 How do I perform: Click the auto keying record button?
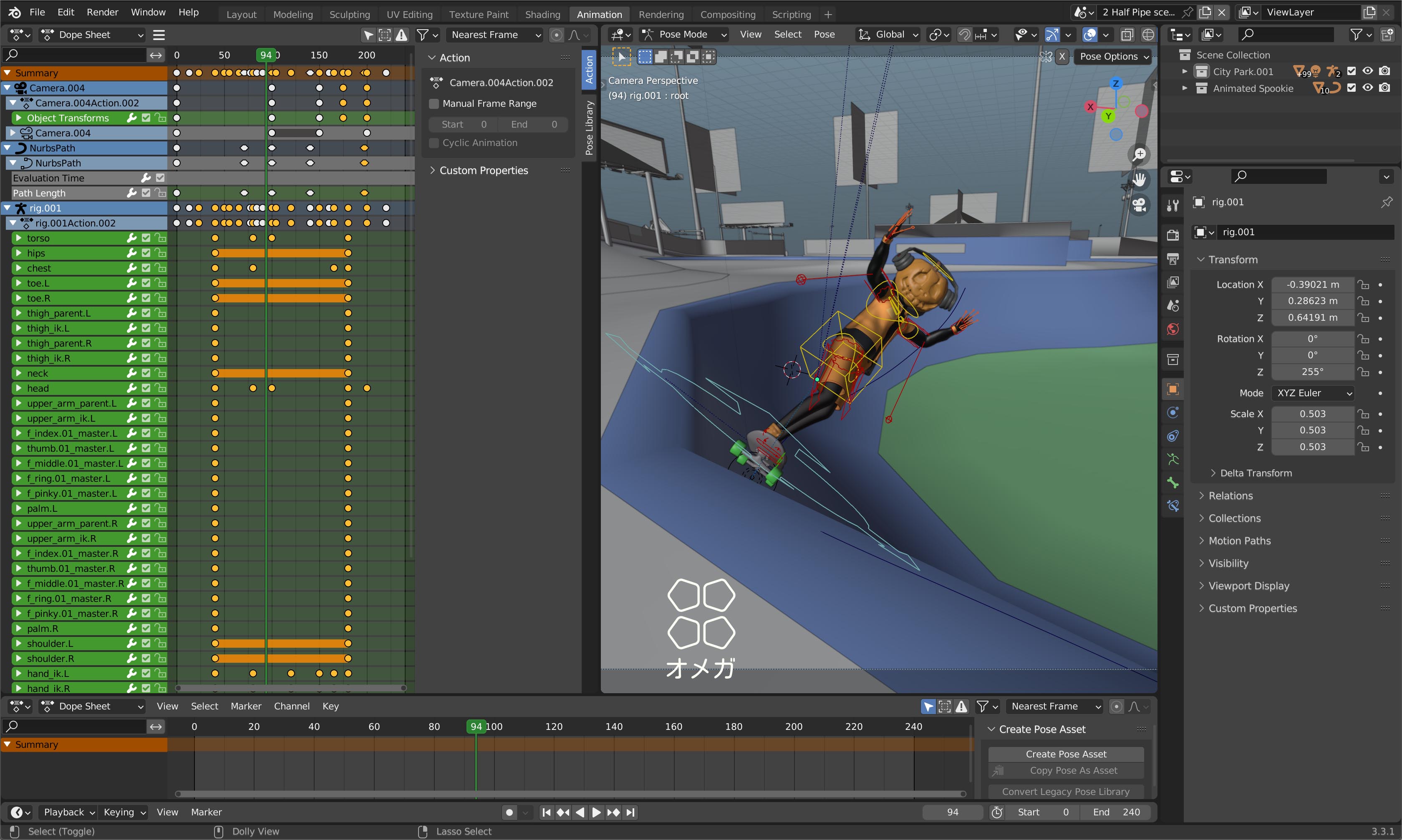pos(509,812)
